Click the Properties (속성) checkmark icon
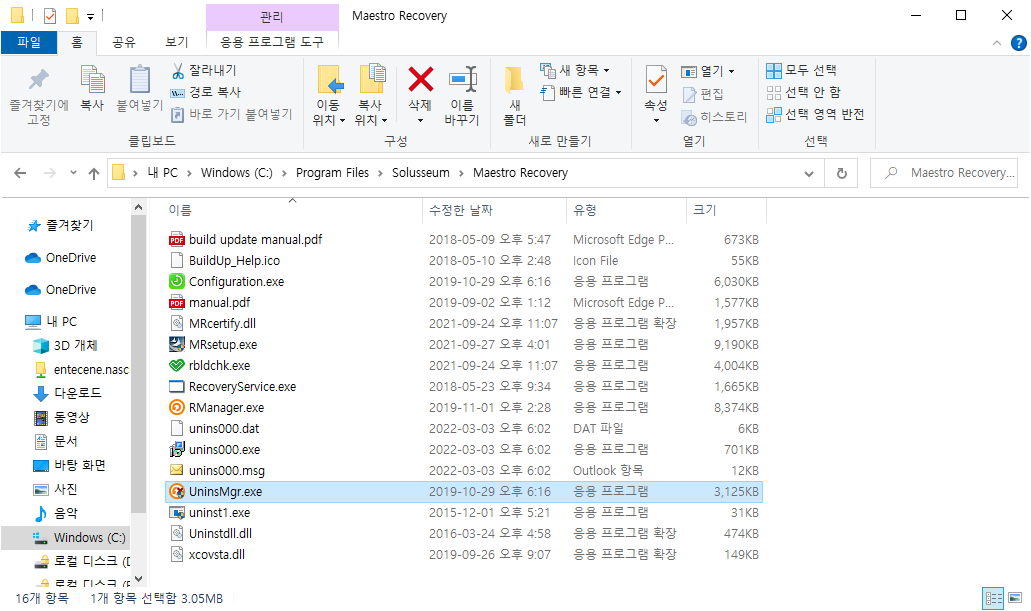This screenshot has width=1031, height=611. coord(656,80)
